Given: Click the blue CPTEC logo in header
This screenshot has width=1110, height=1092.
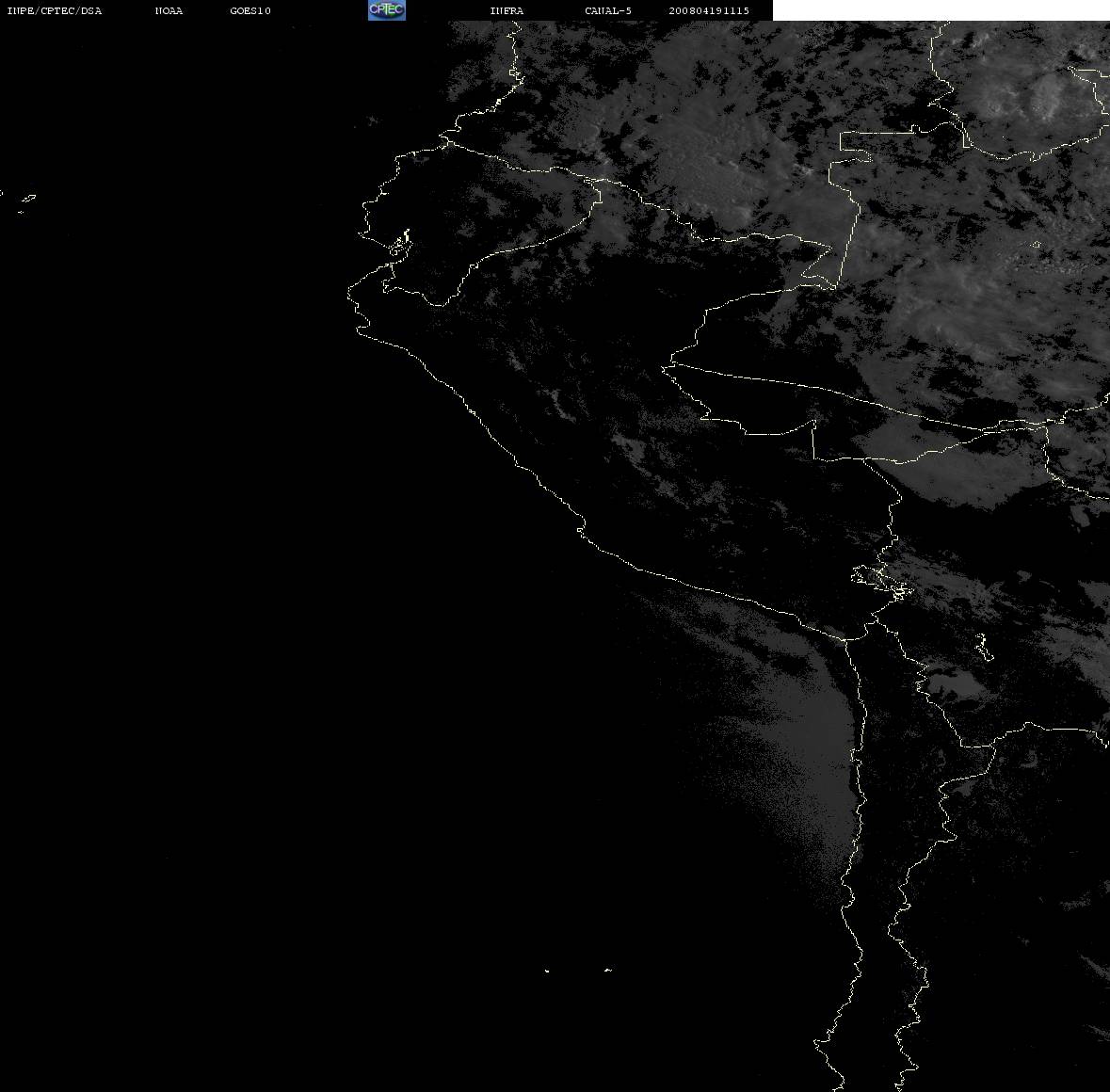Looking at the screenshot, I should [x=387, y=10].
